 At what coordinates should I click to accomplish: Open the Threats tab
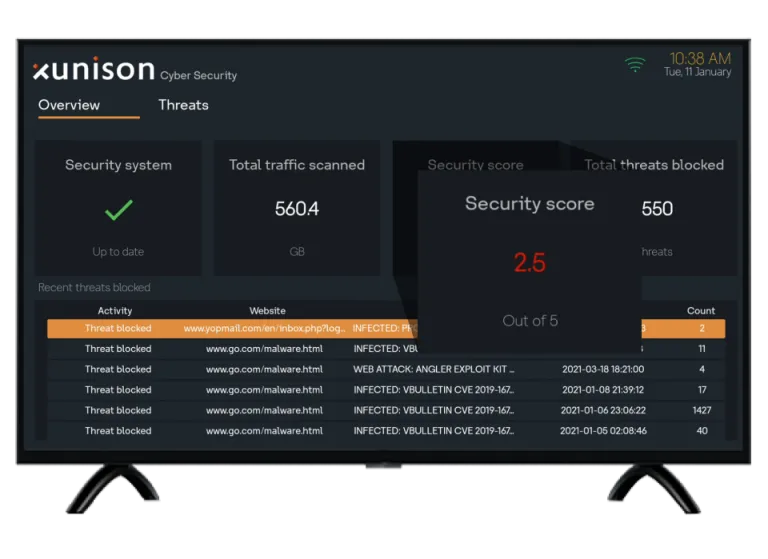(183, 105)
